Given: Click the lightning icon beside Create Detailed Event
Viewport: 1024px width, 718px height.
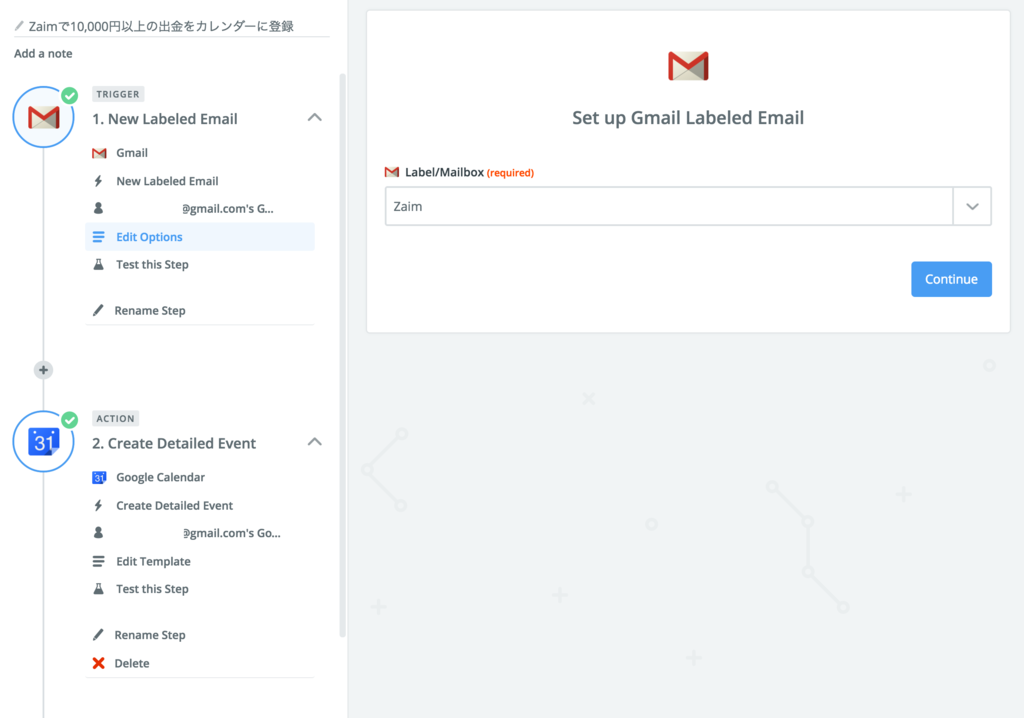Looking at the screenshot, I should click(99, 506).
